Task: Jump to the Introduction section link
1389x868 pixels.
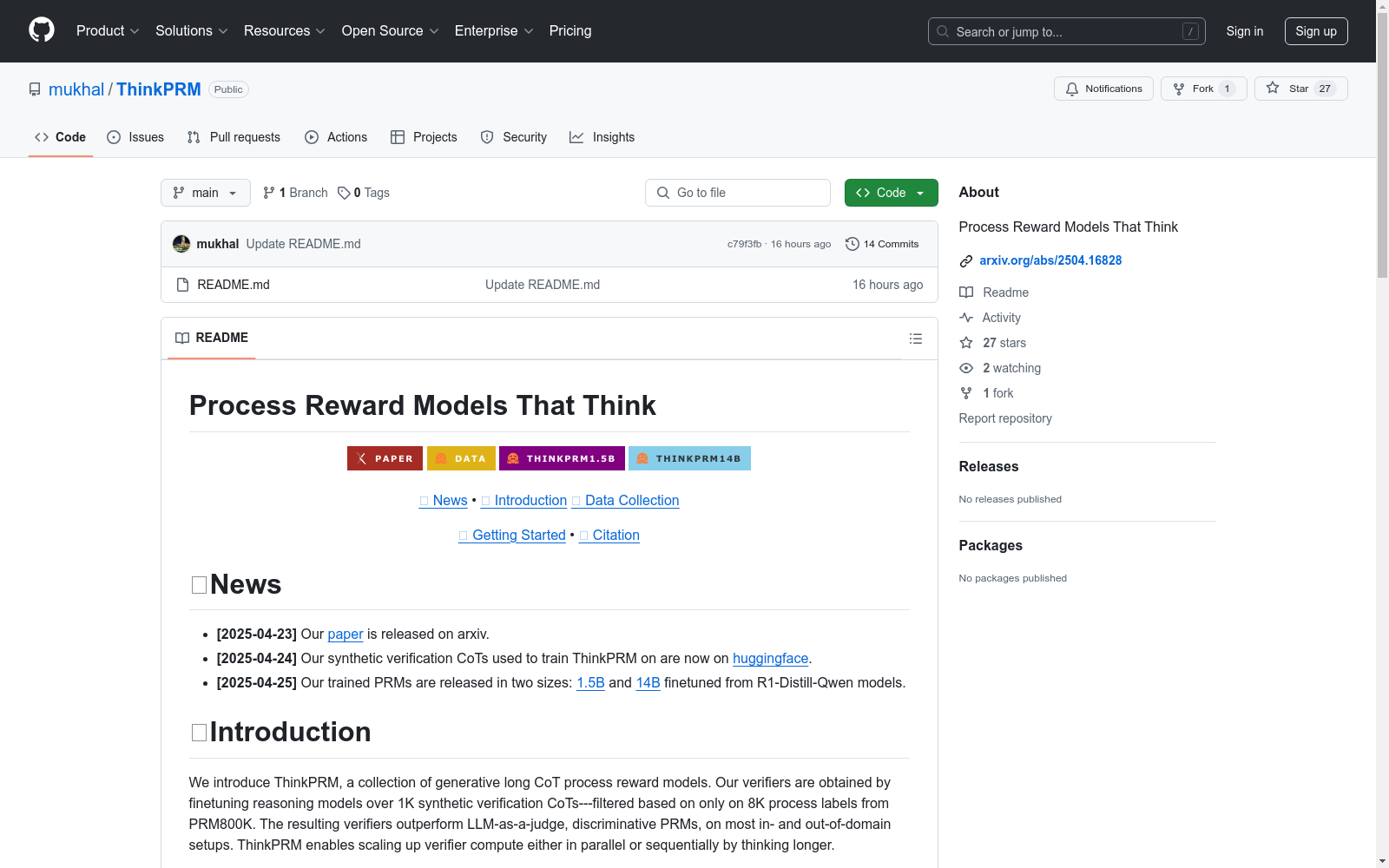Action: click(523, 500)
